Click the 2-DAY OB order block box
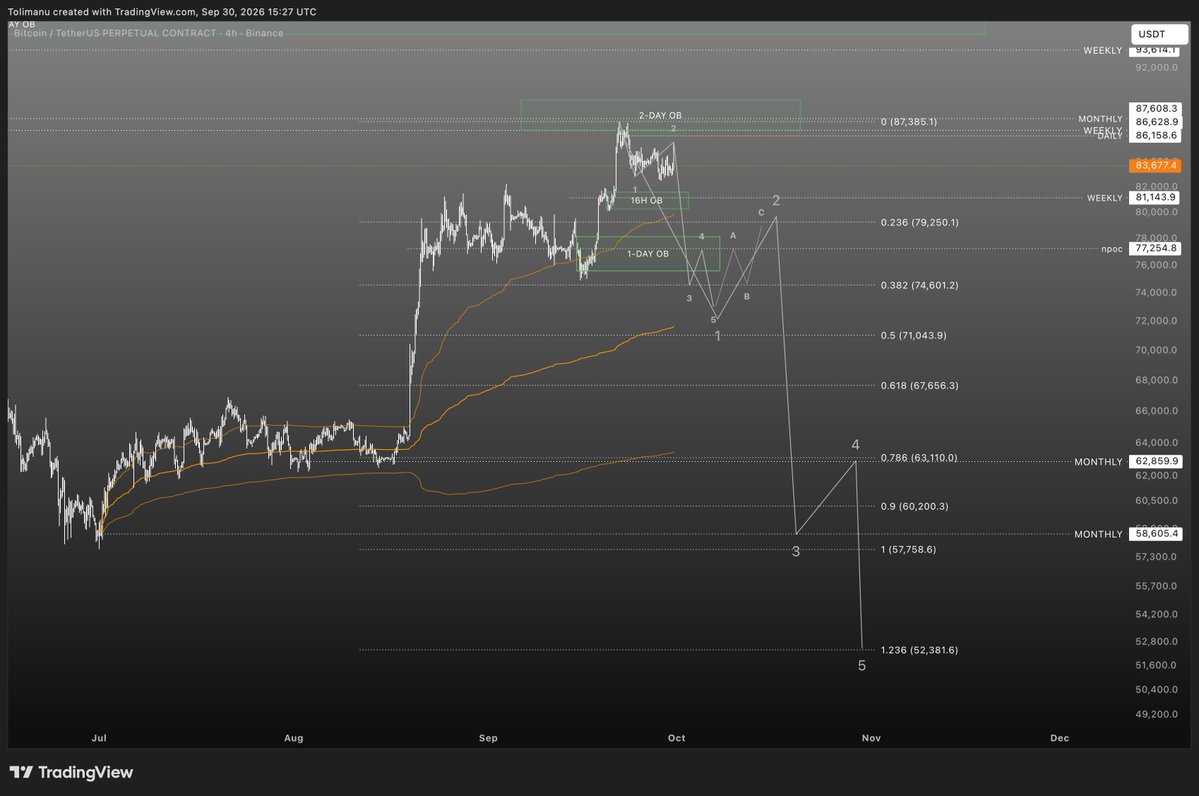The height and width of the screenshot is (796, 1199). click(x=661, y=115)
